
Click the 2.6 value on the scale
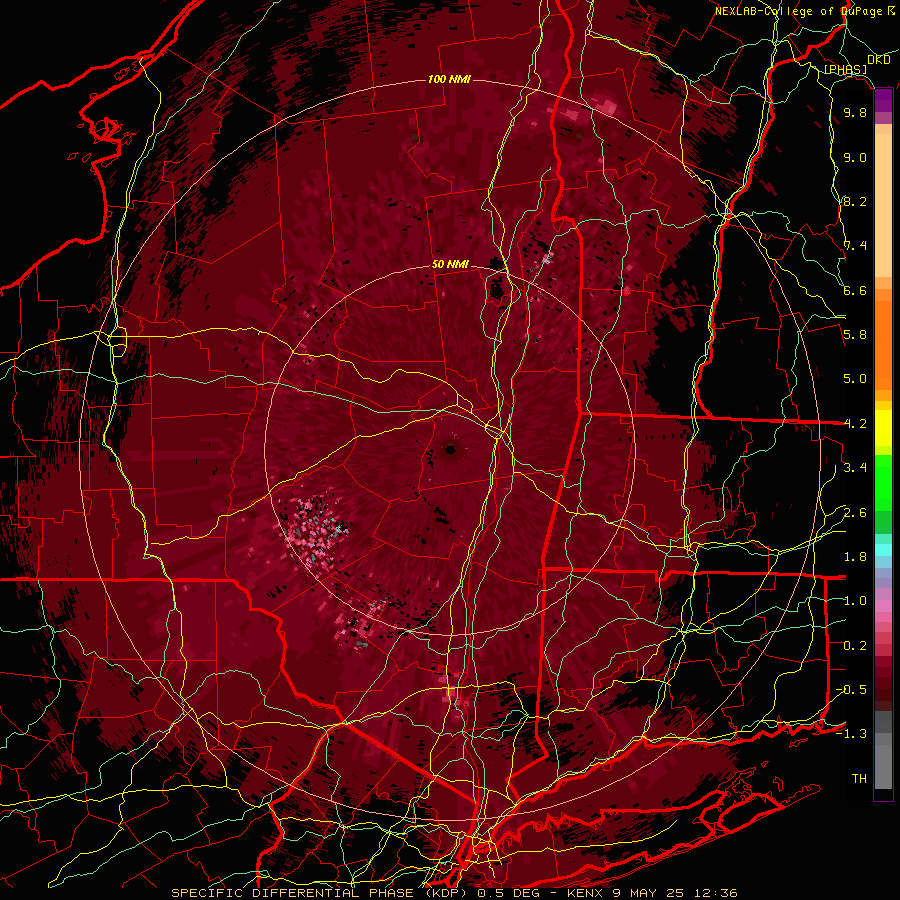pos(855,513)
